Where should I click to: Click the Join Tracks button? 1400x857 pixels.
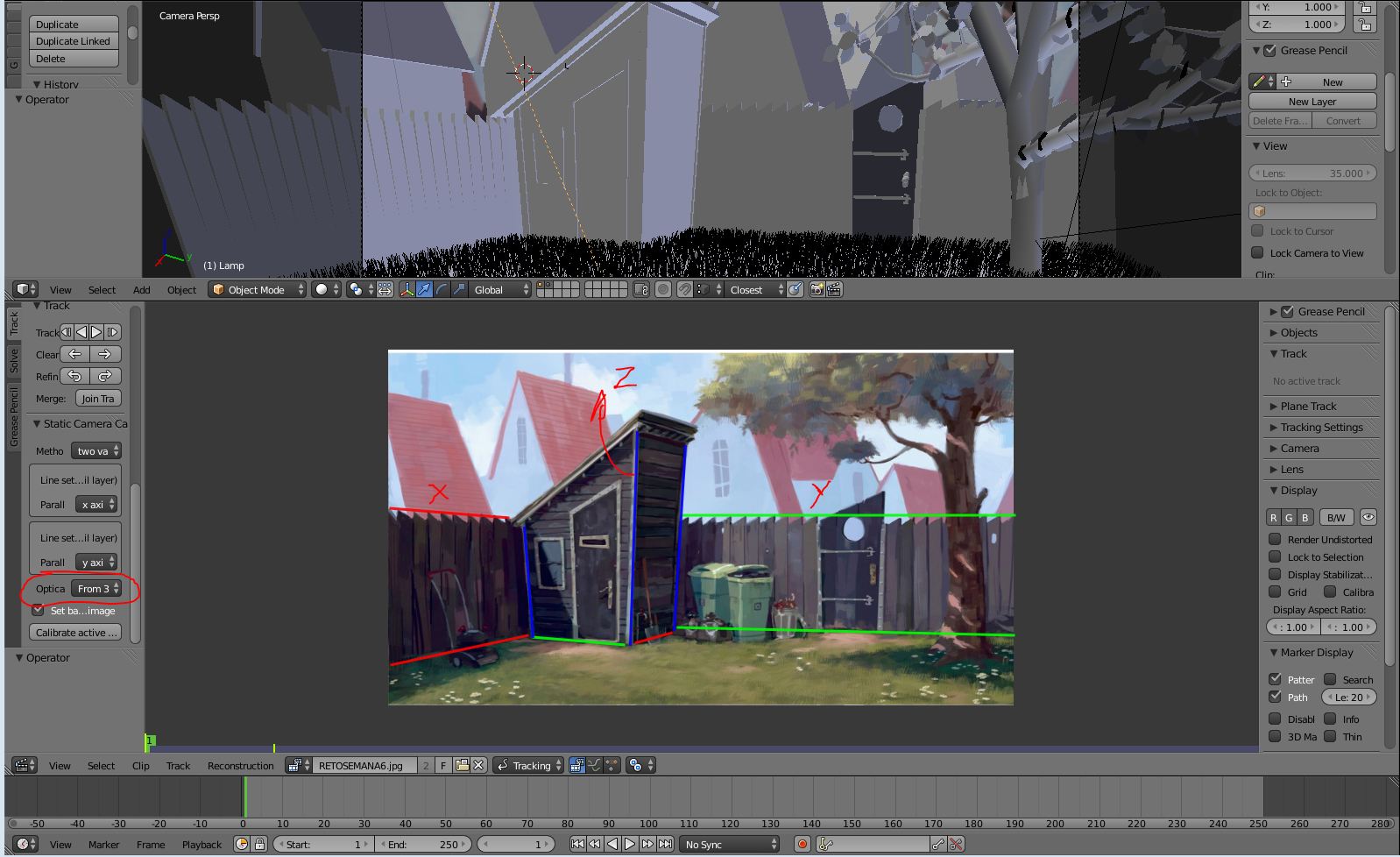98,399
